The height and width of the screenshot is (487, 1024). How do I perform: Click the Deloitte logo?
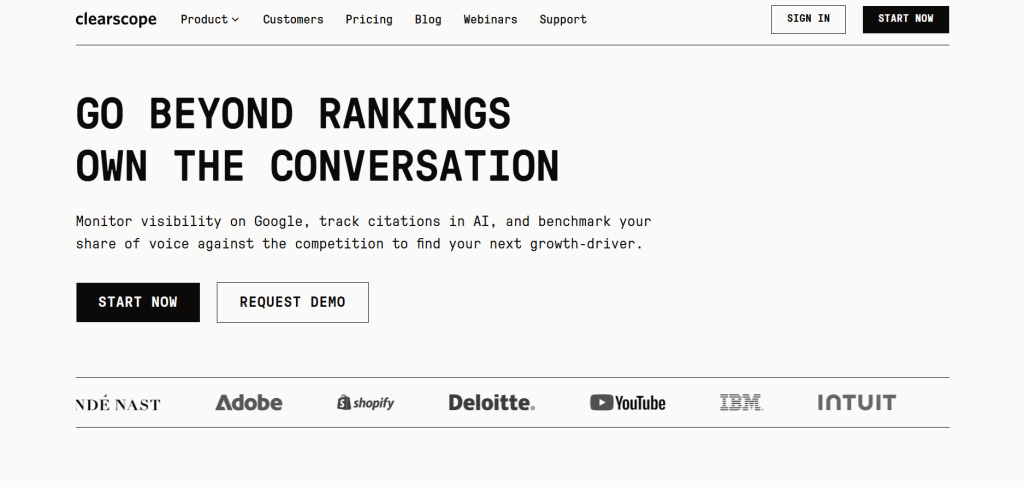pyautogui.click(x=491, y=403)
